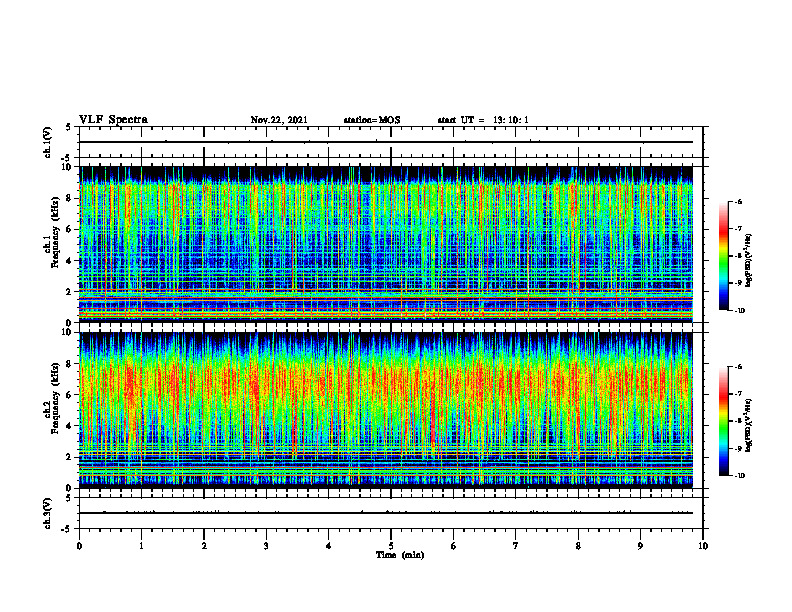The height and width of the screenshot is (612, 792).
Task: Click time-axis tick label "8"
Action: point(578,546)
